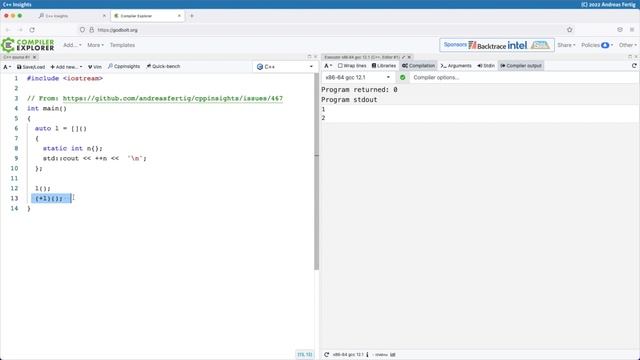Click the compiler info icon in status bar
This screenshot has width=640, height=360.
(x=367, y=355)
